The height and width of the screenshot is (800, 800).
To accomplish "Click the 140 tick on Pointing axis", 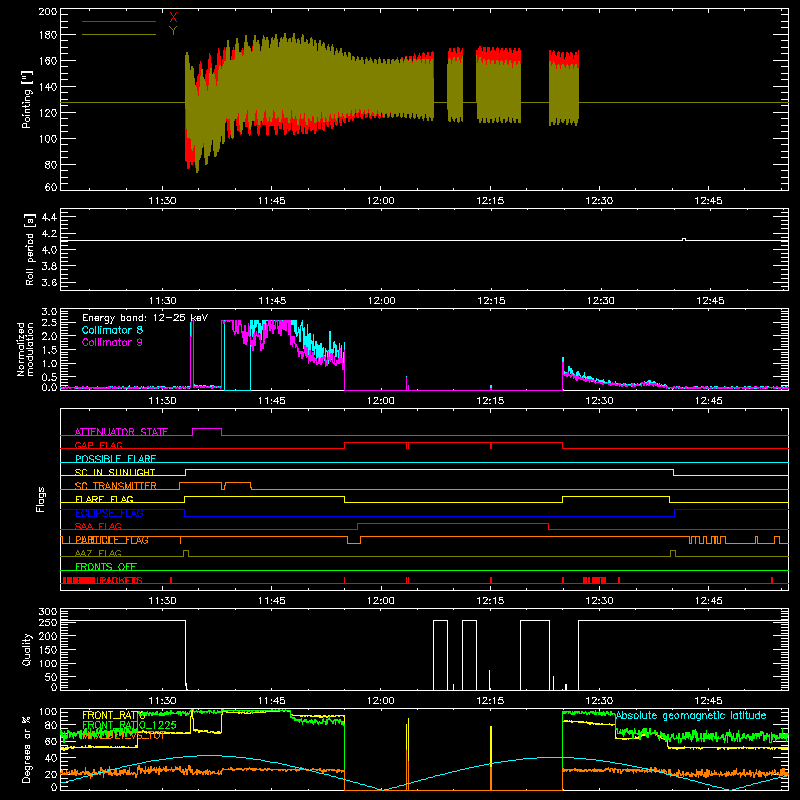I will (48, 87).
